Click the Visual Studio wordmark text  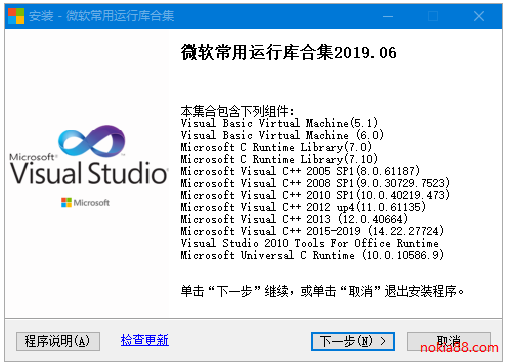(x=89, y=173)
